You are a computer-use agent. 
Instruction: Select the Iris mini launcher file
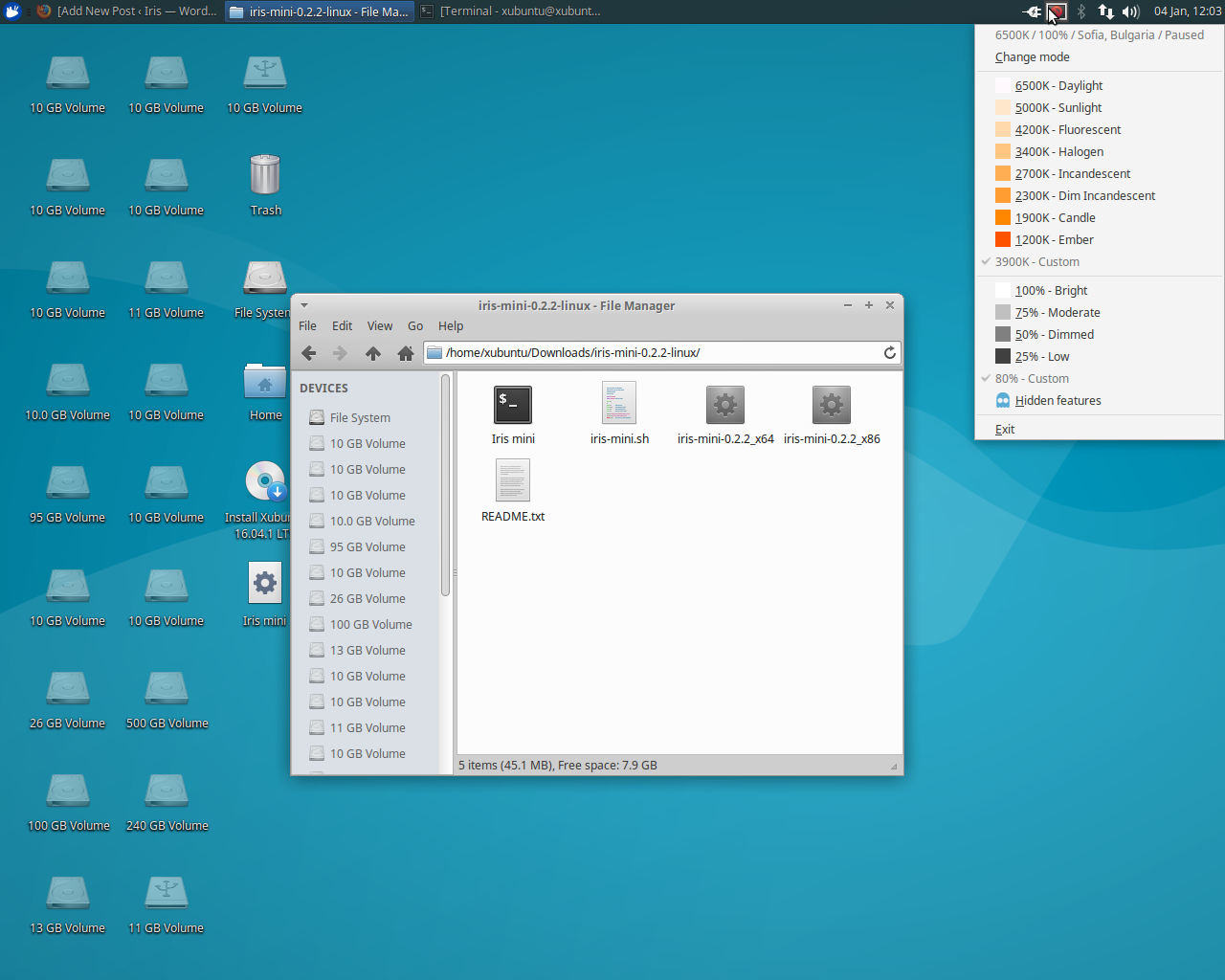pyautogui.click(x=513, y=415)
